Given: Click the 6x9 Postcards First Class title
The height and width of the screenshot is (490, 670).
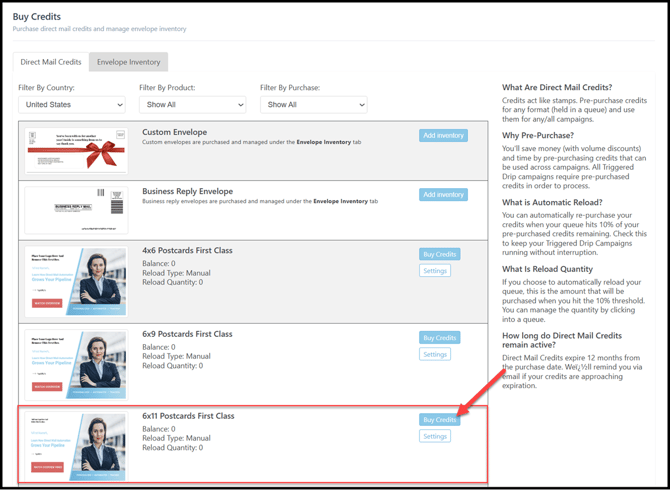Looking at the screenshot, I should click(187, 334).
